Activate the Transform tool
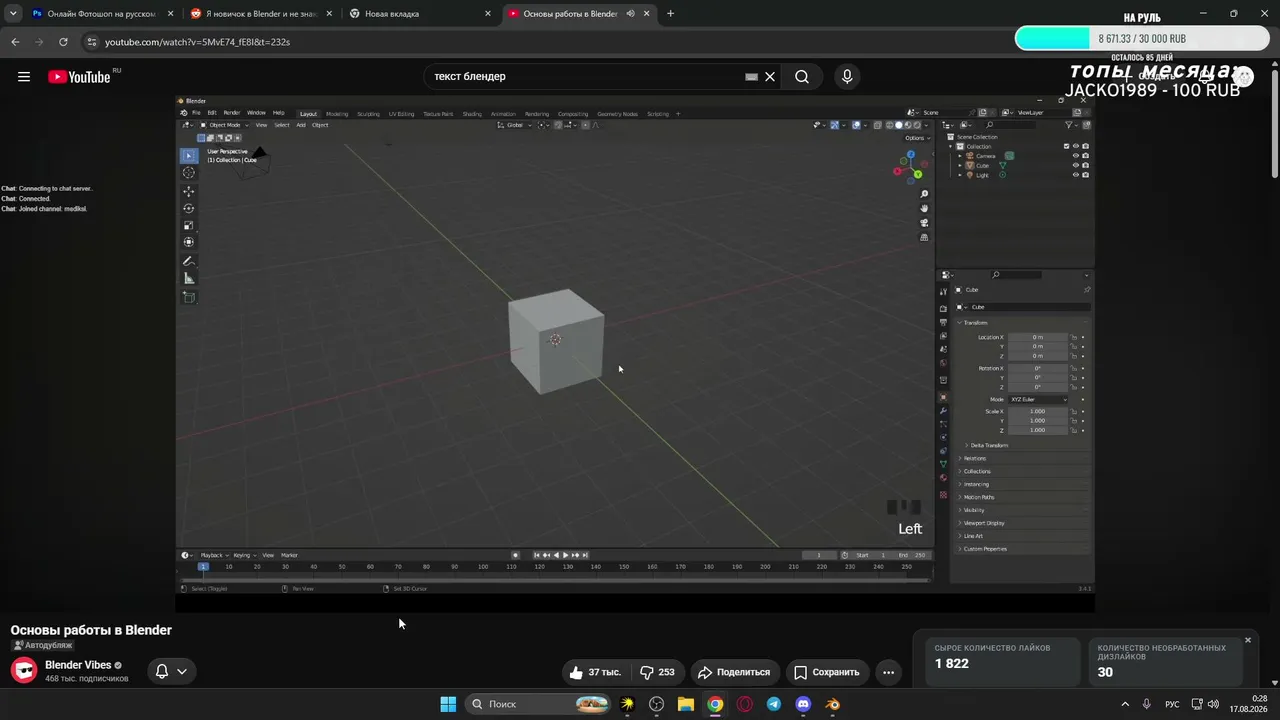This screenshot has width=1280, height=720. pos(188,242)
